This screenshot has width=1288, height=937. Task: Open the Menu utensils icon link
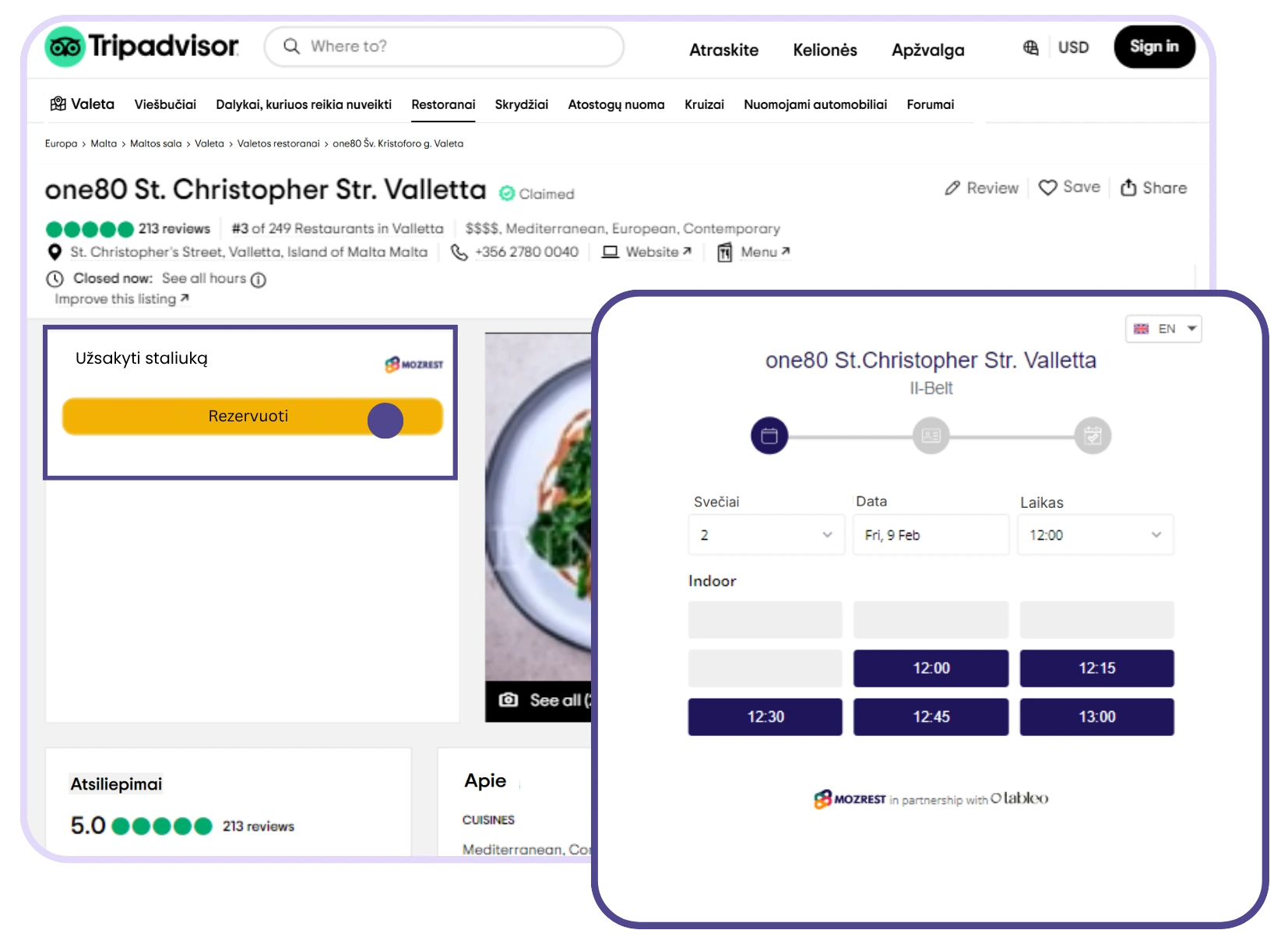point(724,252)
